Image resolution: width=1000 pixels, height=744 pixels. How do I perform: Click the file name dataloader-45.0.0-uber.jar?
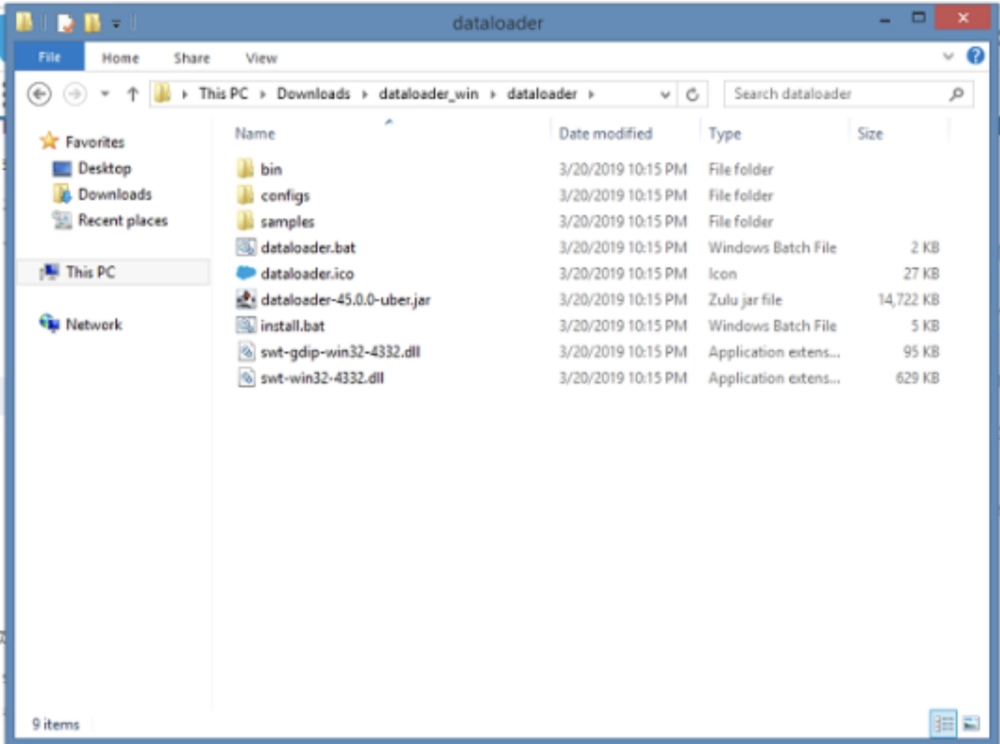(346, 300)
